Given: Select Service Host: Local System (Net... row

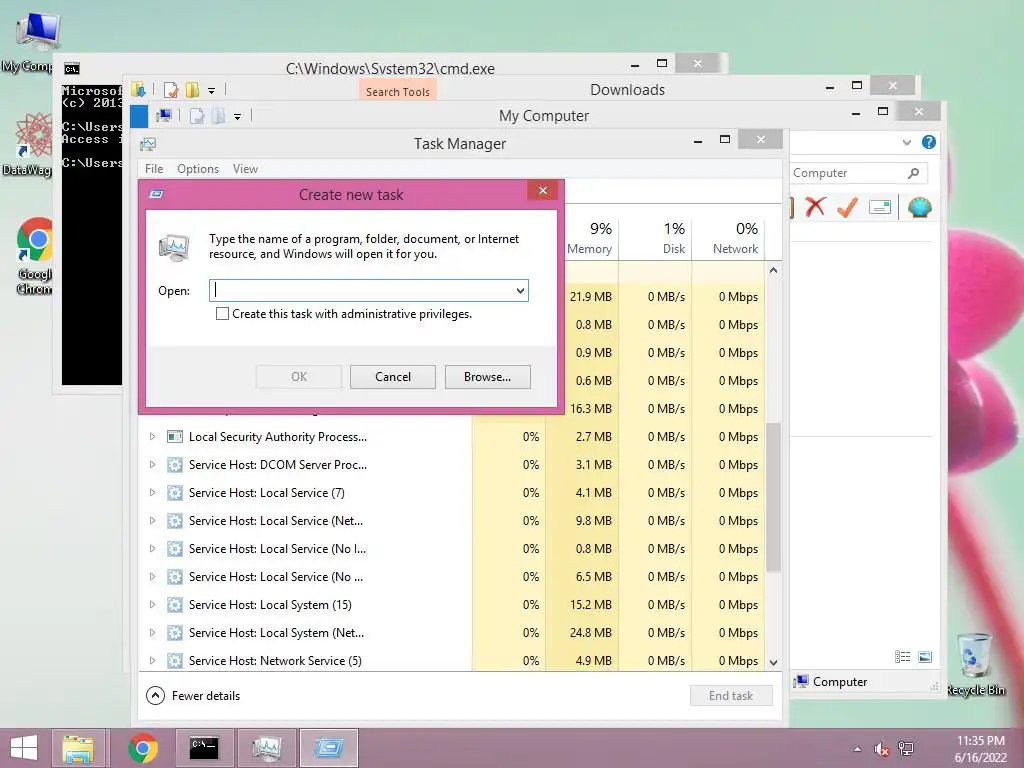Looking at the screenshot, I should tap(452, 633).
